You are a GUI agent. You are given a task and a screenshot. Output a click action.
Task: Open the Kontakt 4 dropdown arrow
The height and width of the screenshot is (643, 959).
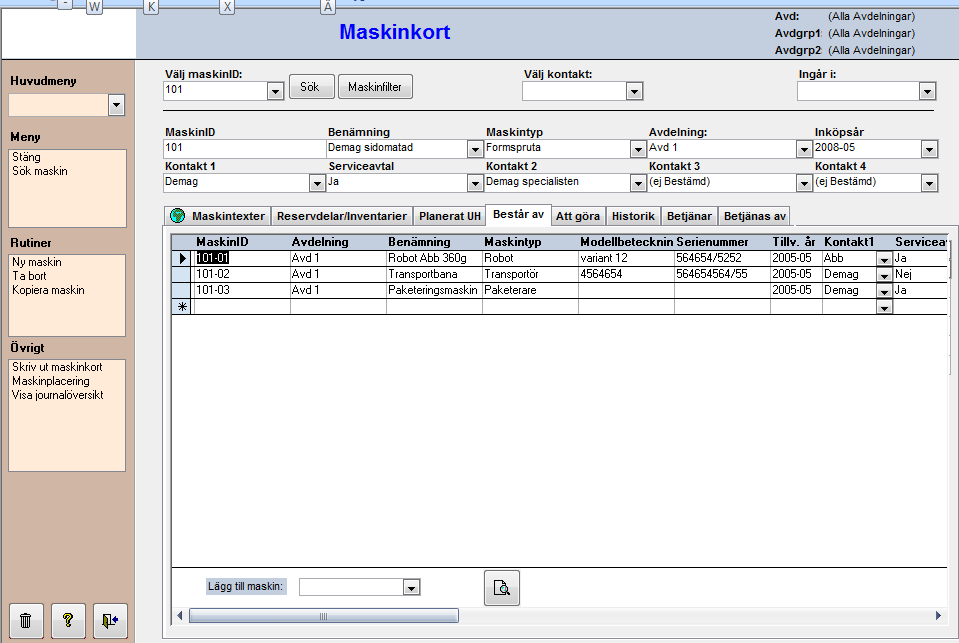[929, 183]
